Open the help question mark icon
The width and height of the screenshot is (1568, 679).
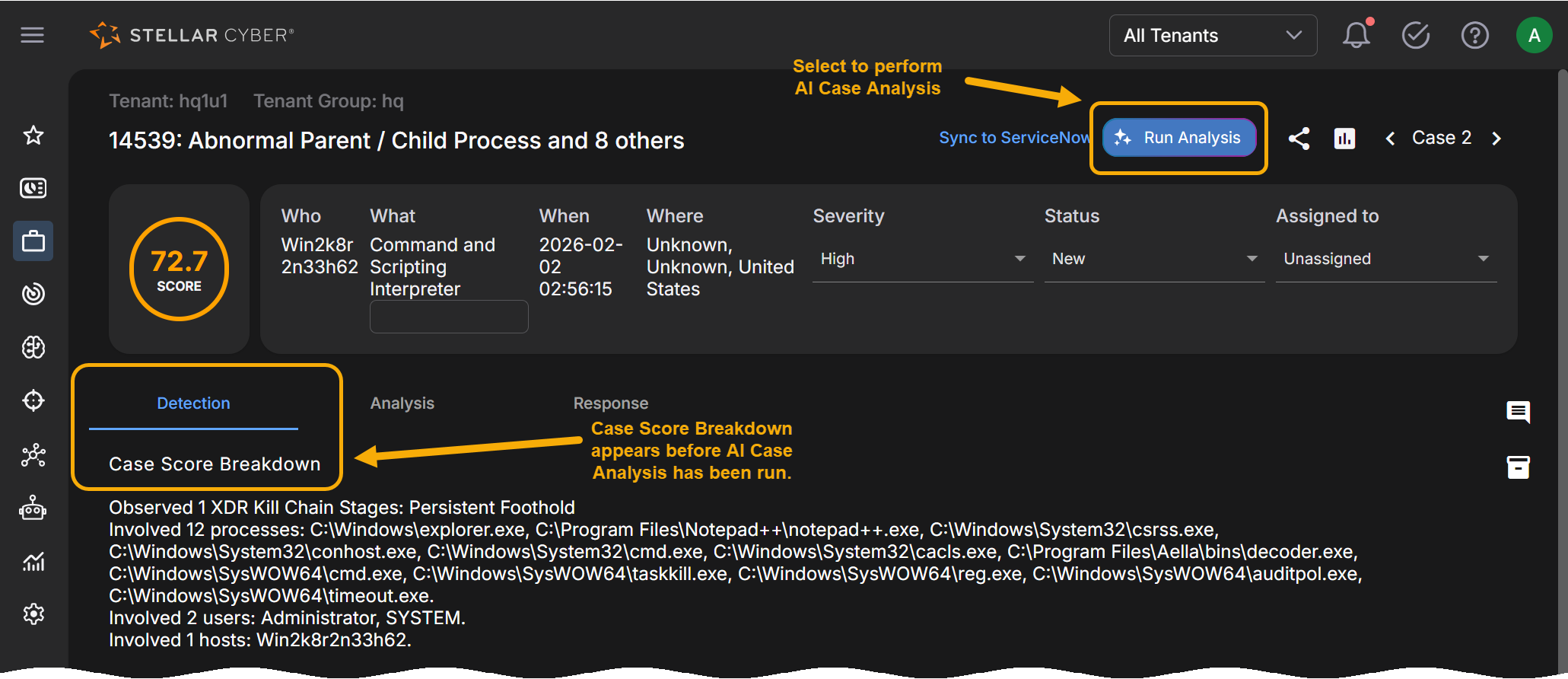pos(1474,35)
